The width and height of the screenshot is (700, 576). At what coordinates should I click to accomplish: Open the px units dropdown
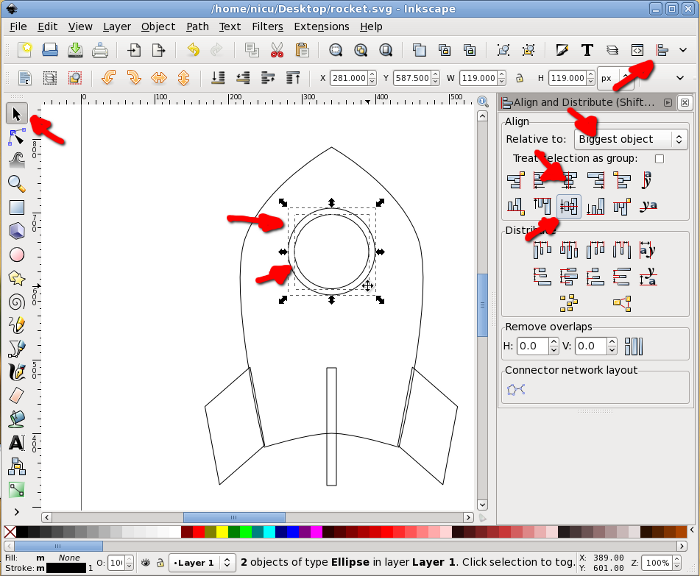tap(615, 78)
